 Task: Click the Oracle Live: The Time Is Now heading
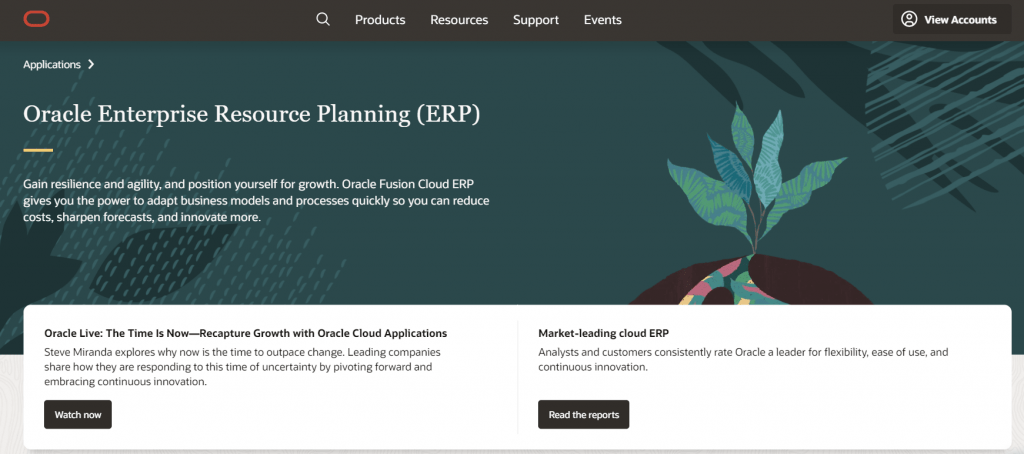(245, 333)
